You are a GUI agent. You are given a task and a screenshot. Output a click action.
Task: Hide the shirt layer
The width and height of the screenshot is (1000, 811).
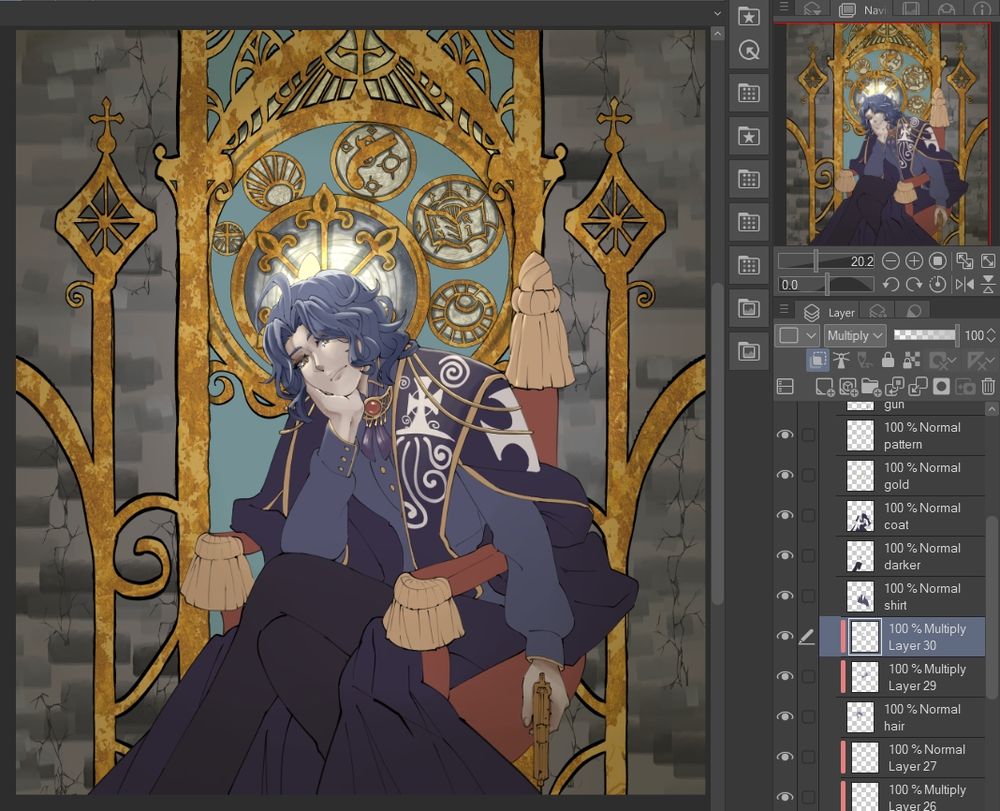[x=785, y=595]
